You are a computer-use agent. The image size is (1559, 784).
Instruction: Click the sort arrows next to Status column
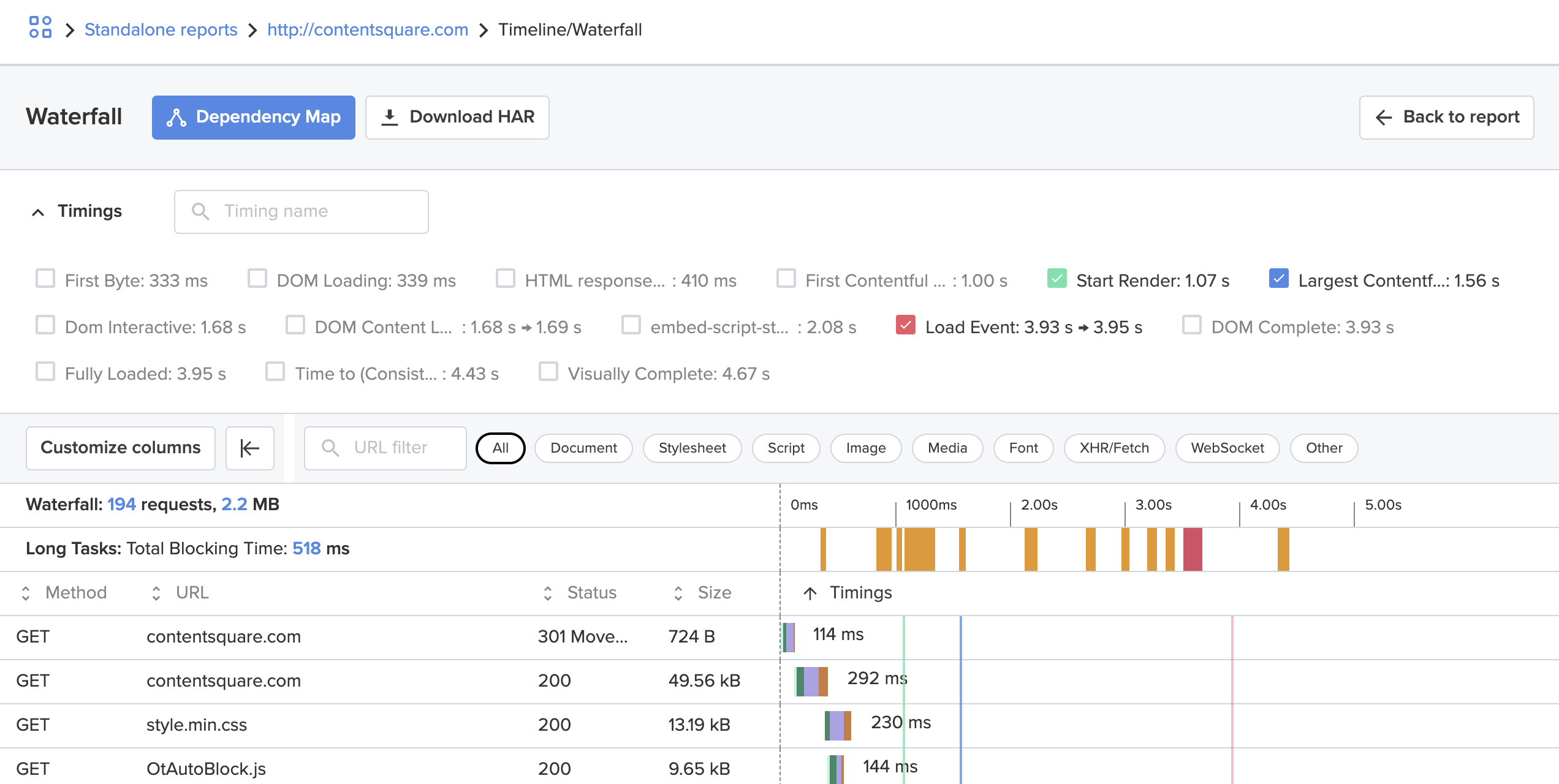point(548,592)
